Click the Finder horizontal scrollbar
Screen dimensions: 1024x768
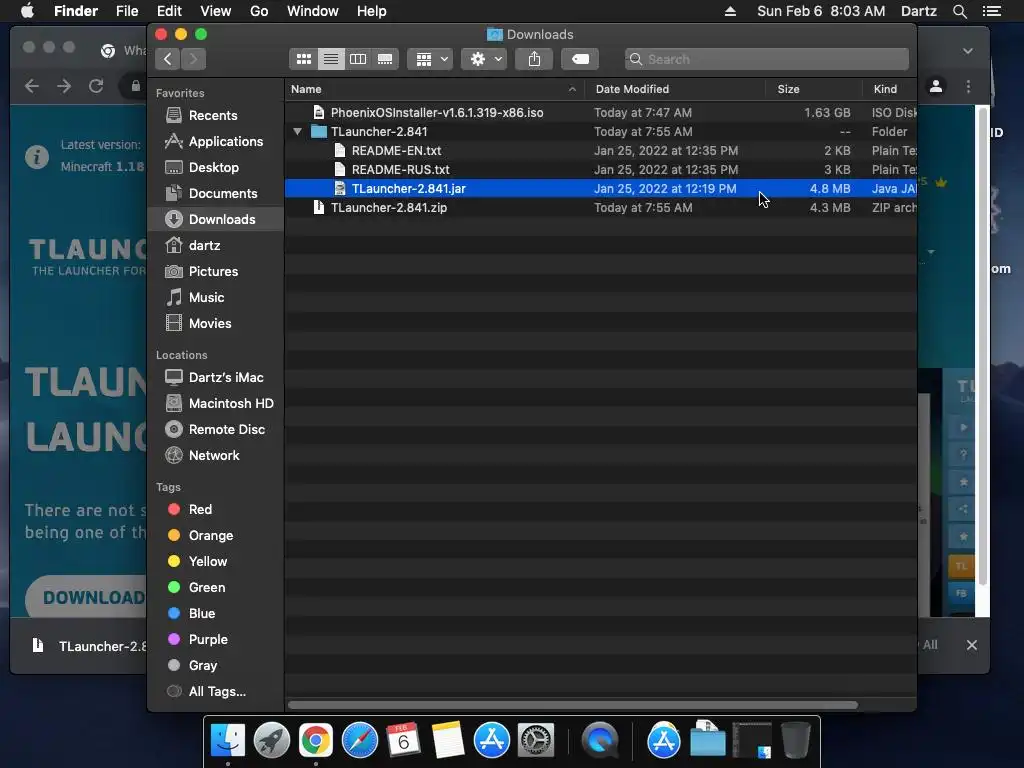click(573, 705)
